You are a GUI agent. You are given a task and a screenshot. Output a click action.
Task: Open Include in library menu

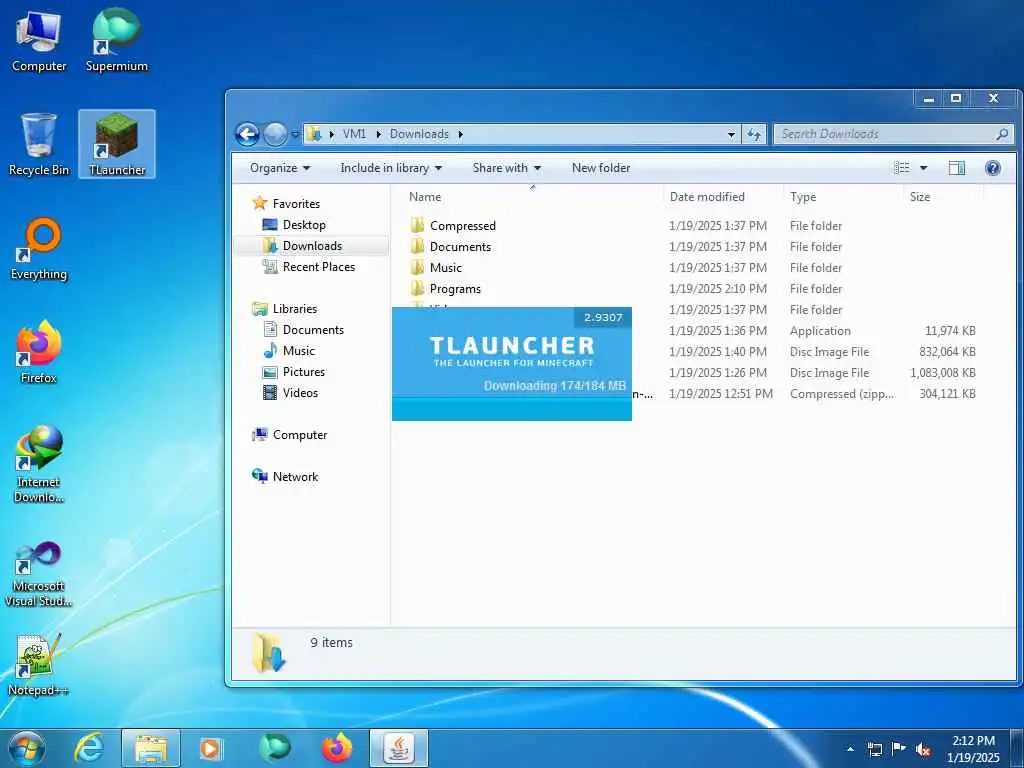pos(391,168)
